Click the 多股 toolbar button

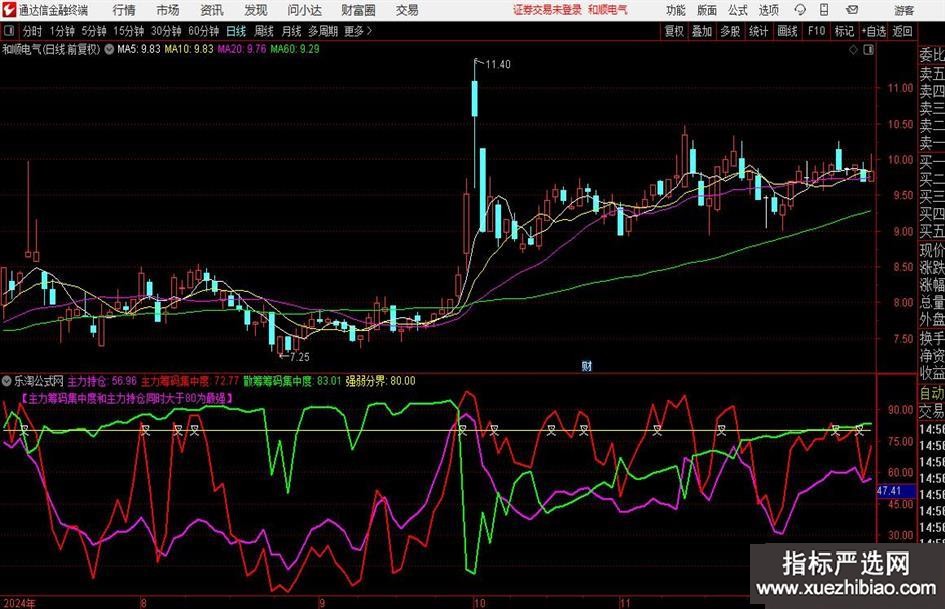[x=730, y=31]
